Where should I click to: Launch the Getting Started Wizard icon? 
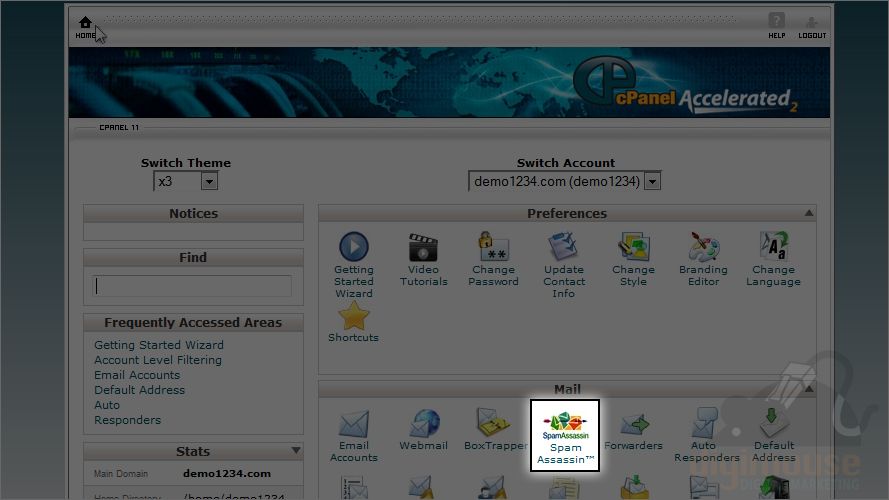(x=354, y=247)
